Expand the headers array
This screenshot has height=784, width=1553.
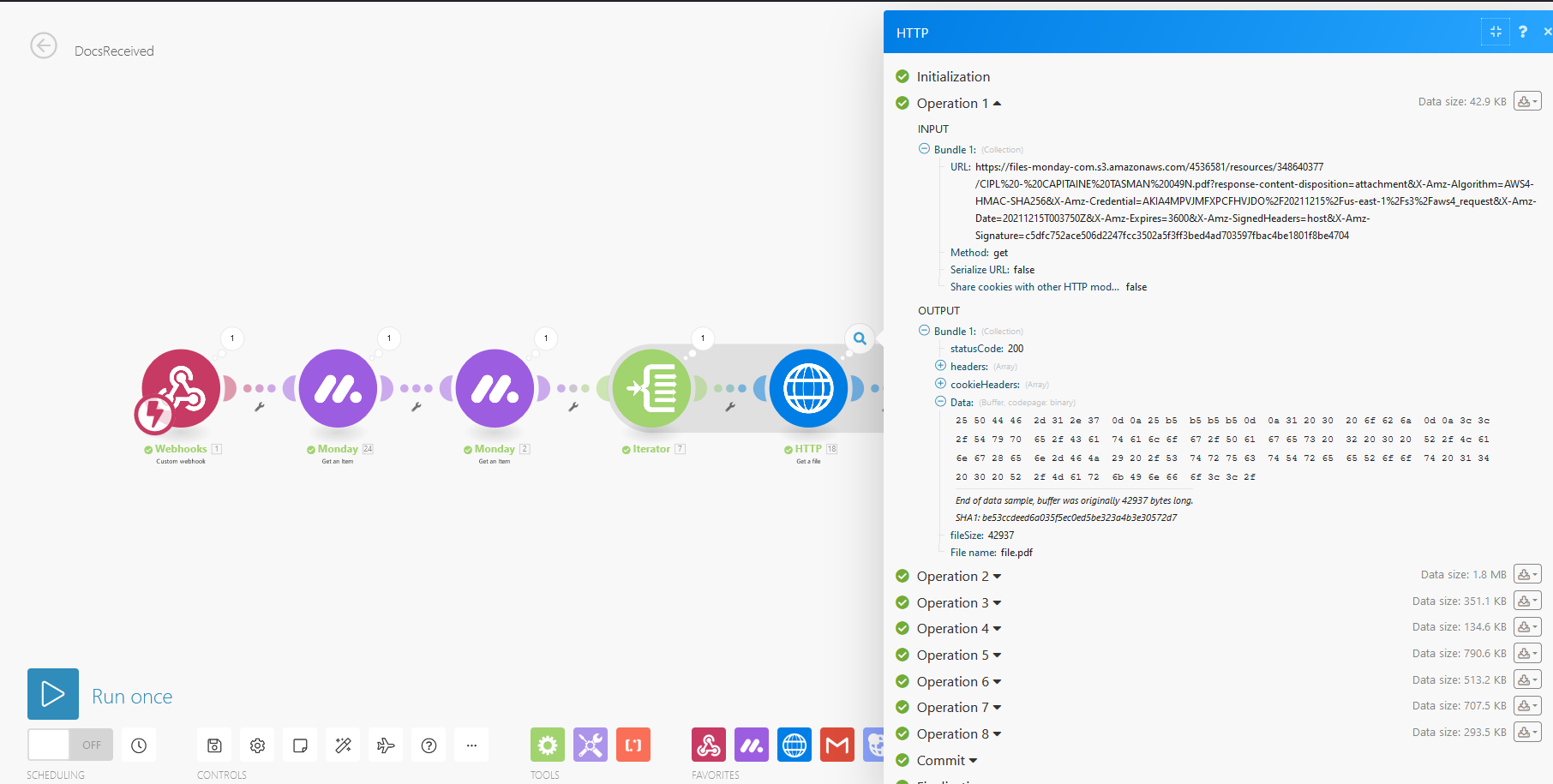tap(940, 365)
